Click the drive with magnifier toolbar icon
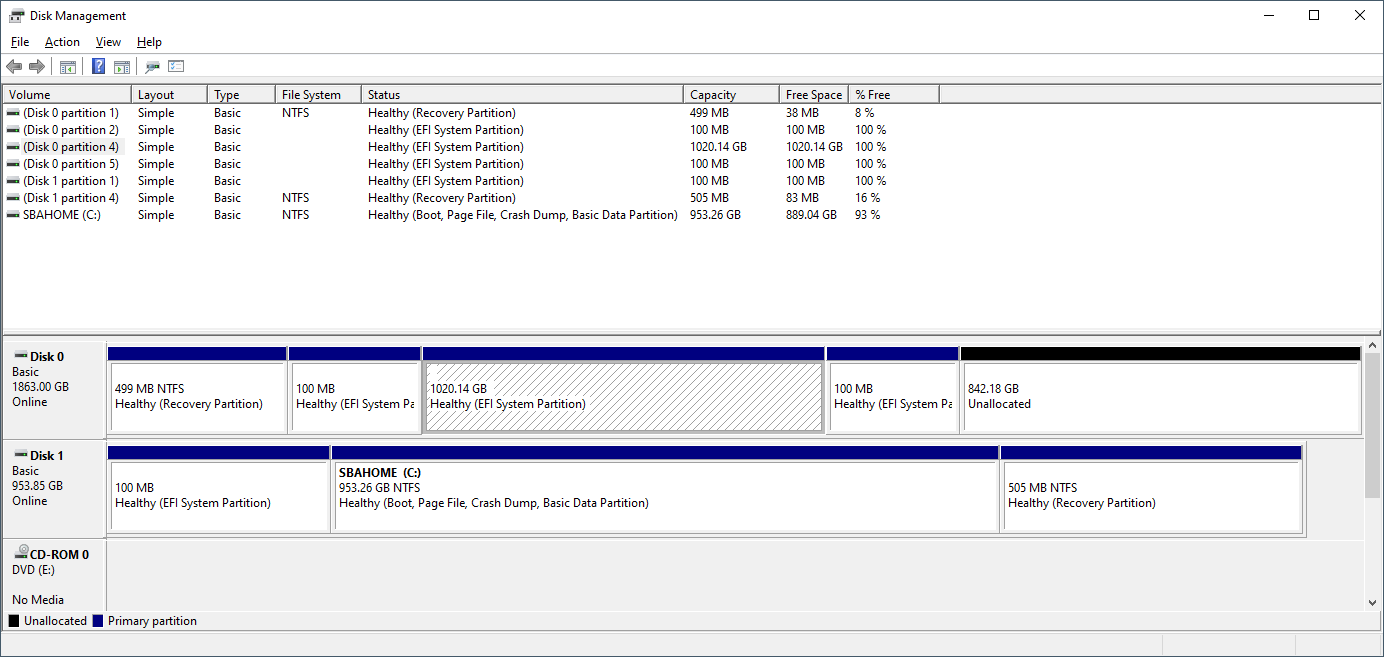The image size is (1384, 657). [x=153, y=67]
